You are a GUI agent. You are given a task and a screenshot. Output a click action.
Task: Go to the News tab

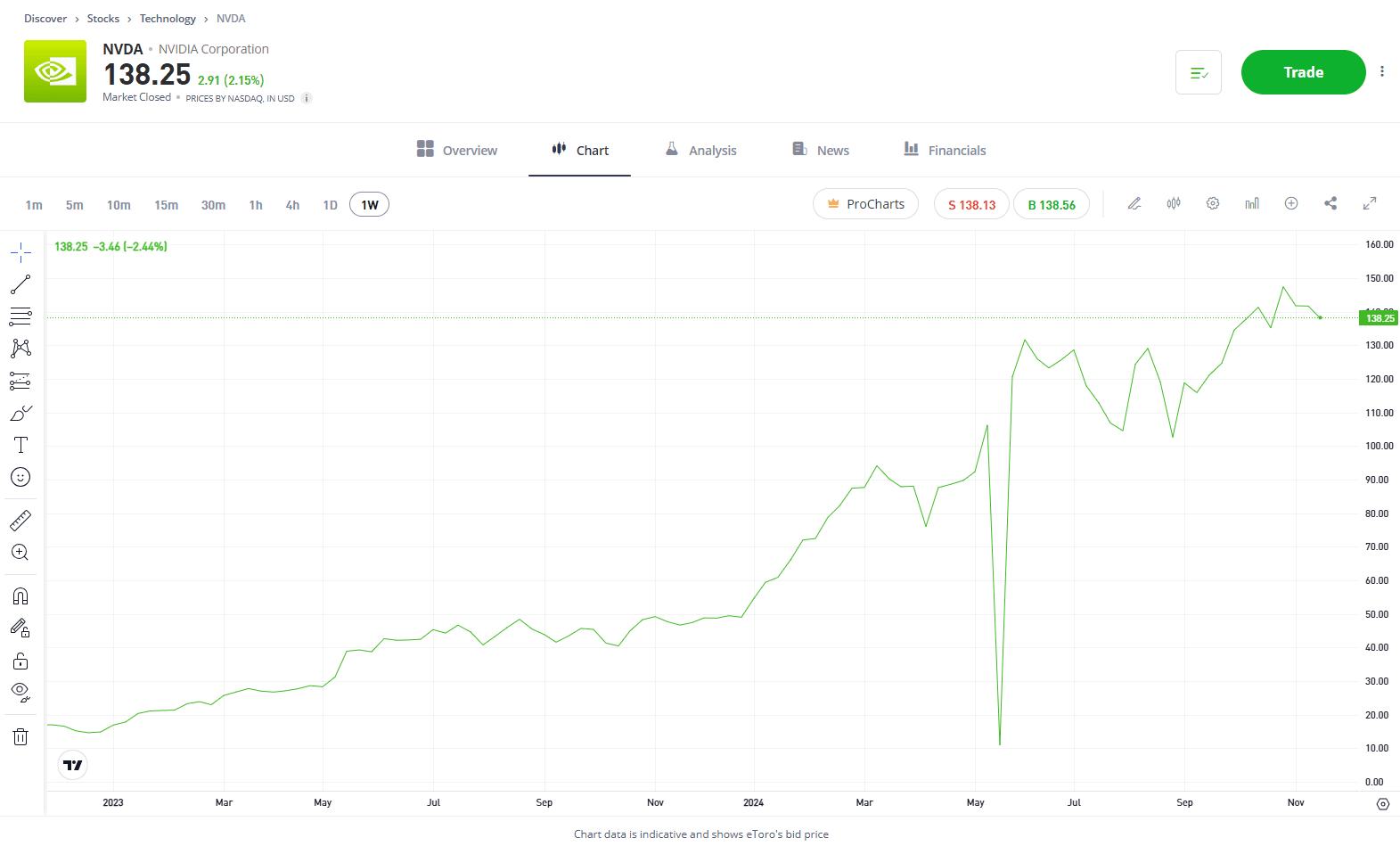(821, 150)
